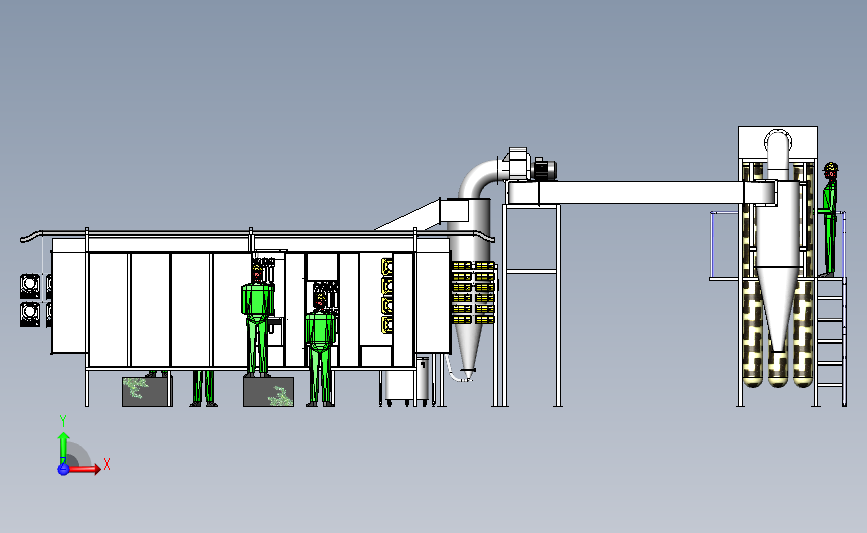
Task: Select the leftmost gray powder box under the booth
Action: point(147,392)
